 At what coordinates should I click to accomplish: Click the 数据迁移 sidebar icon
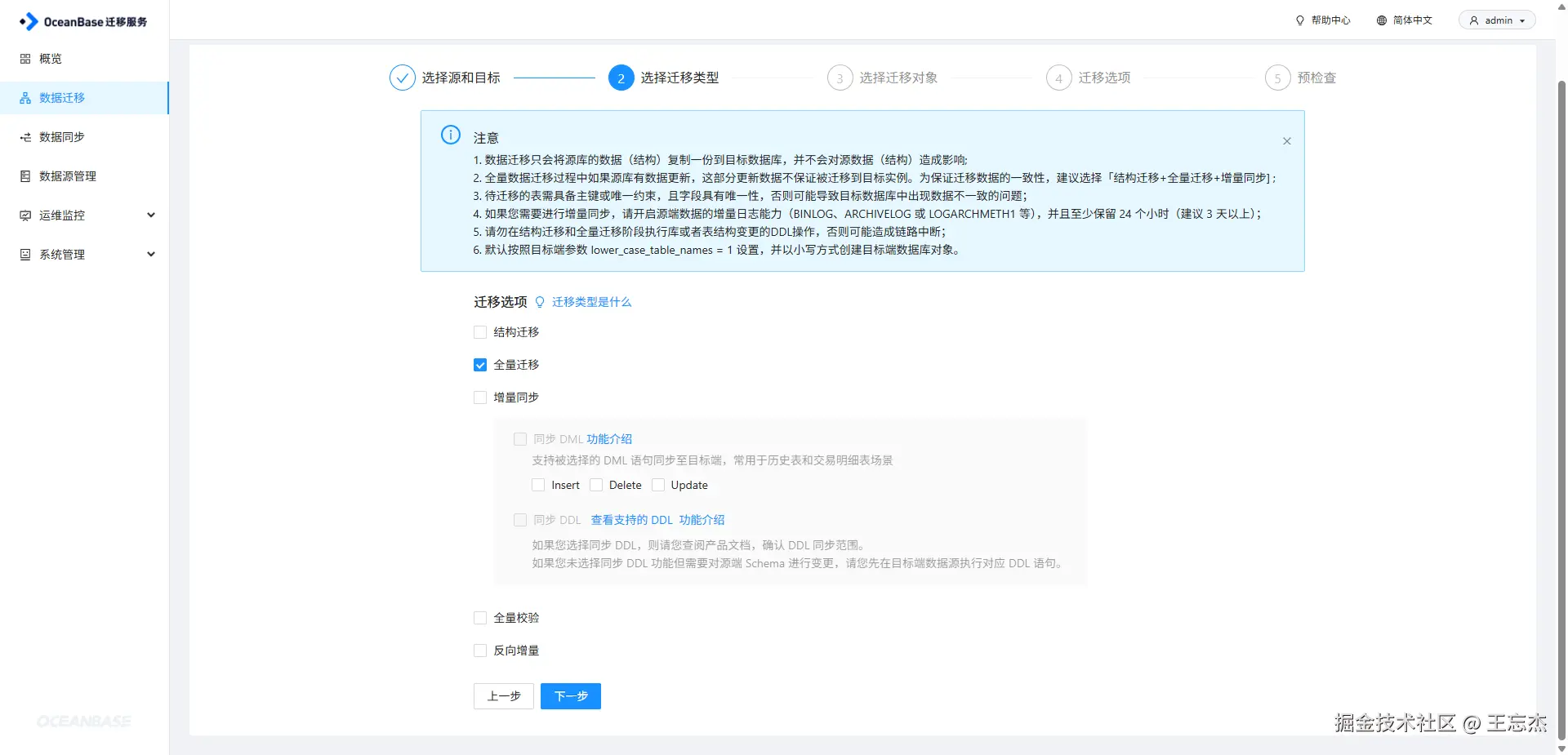(25, 98)
